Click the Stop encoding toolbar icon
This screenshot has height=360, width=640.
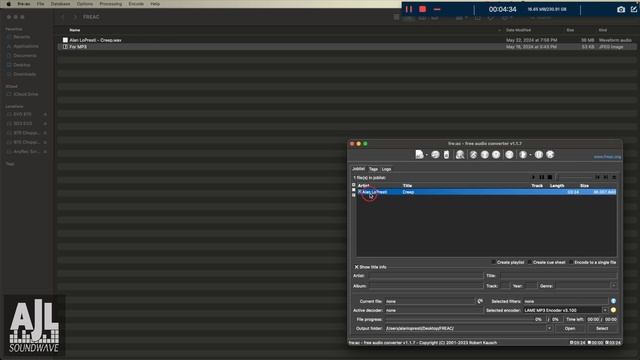coord(550,155)
